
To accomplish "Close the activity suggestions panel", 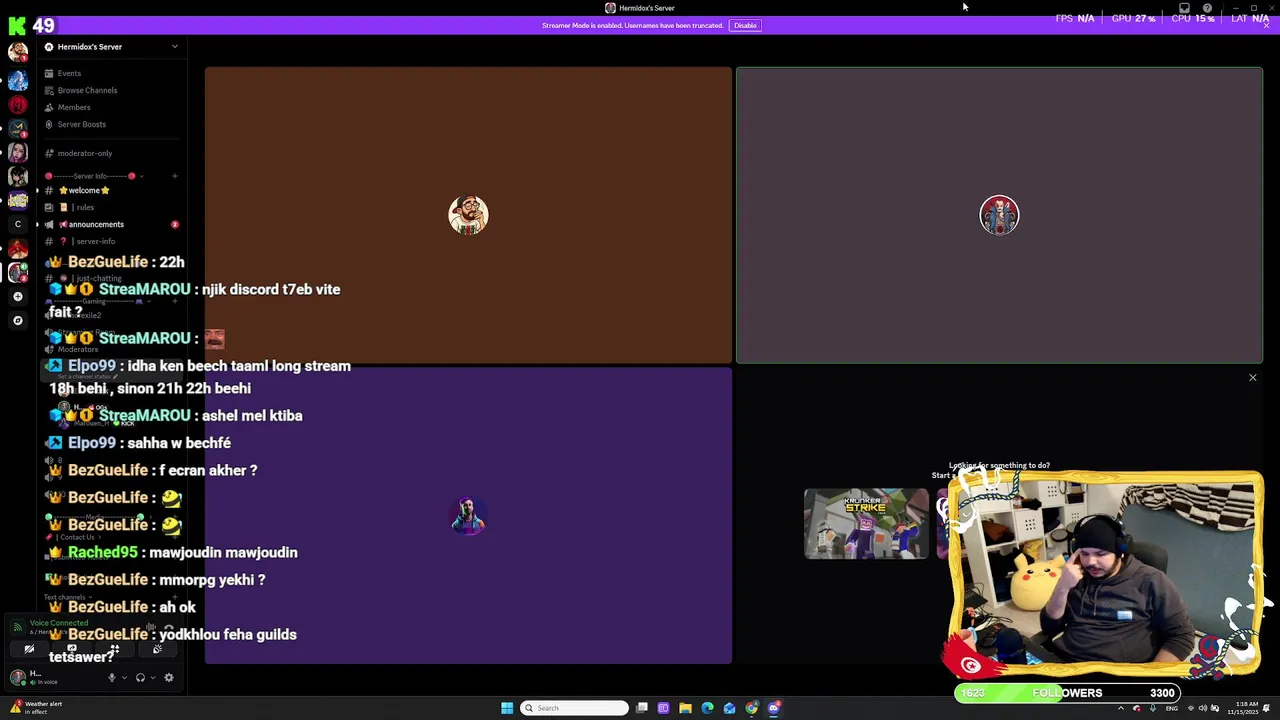I will 1252,378.
